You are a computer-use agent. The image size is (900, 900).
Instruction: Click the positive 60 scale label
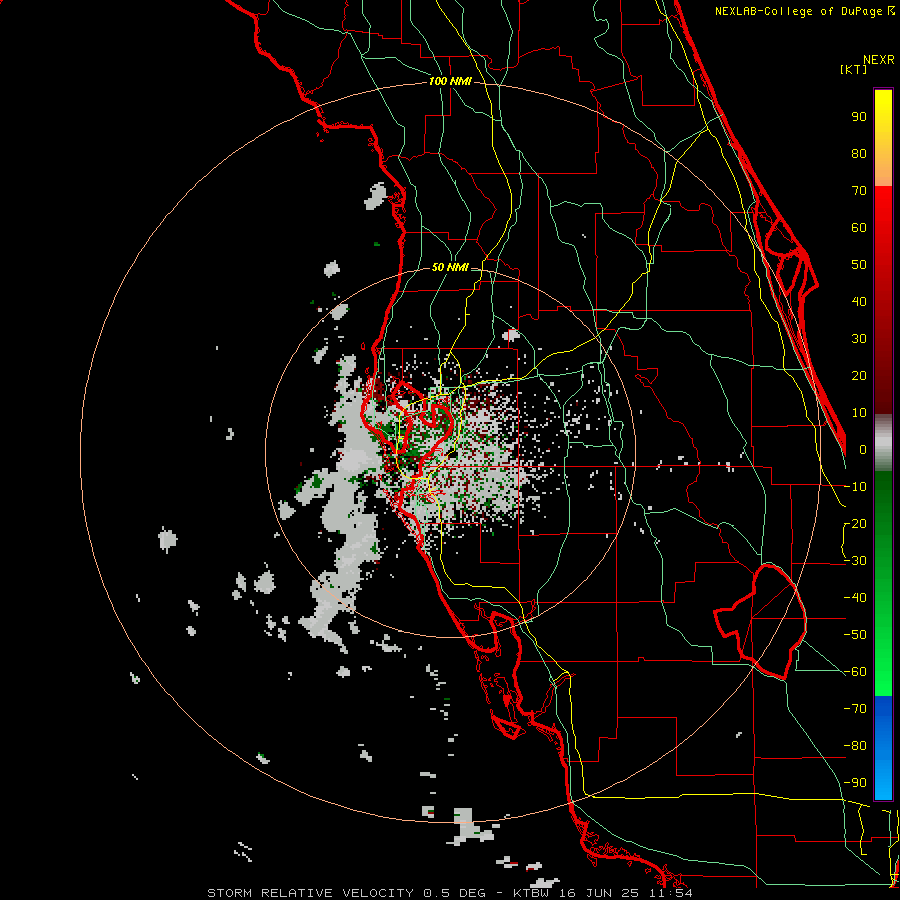point(859,228)
